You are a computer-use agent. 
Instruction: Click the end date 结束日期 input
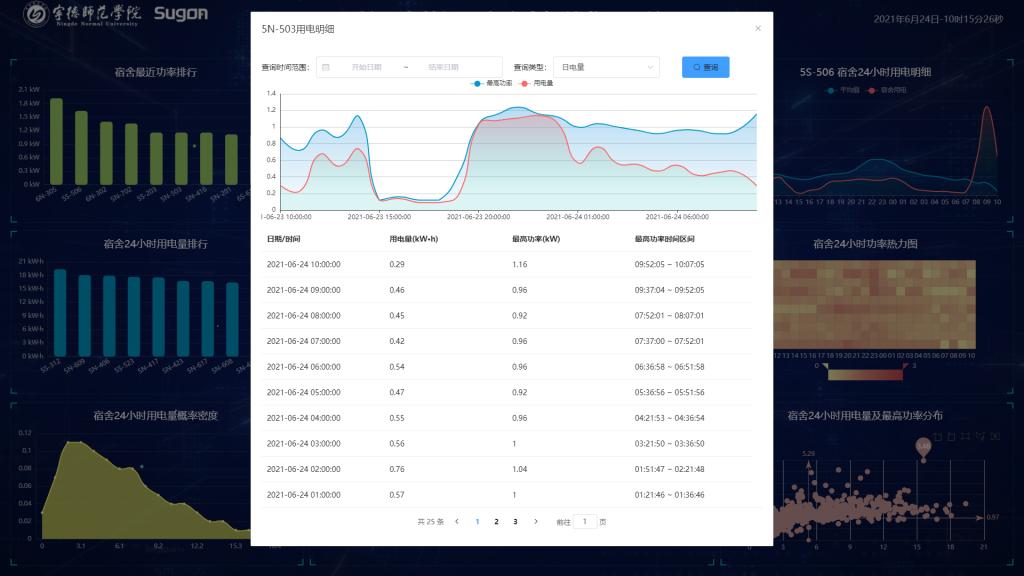443,67
